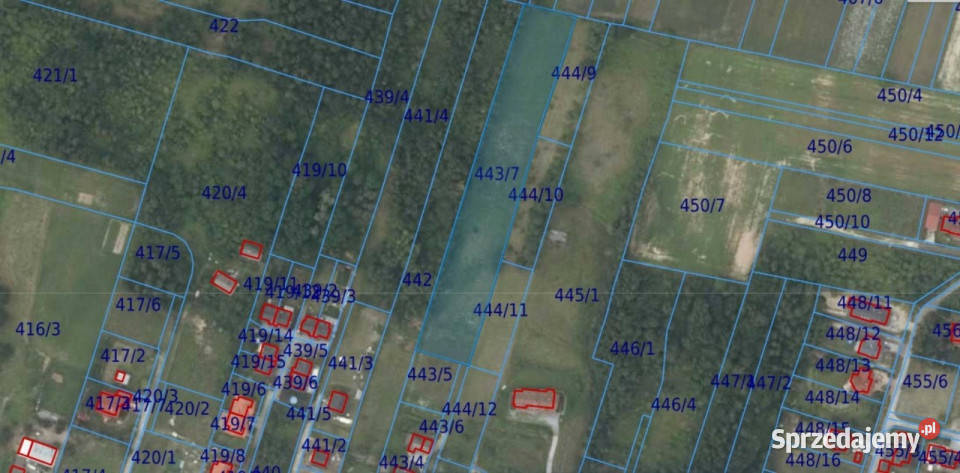This screenshot has width=960, height=473.
Task: Click parcel label 417/5
Action: pyautogui.click(x=158, y=252)
